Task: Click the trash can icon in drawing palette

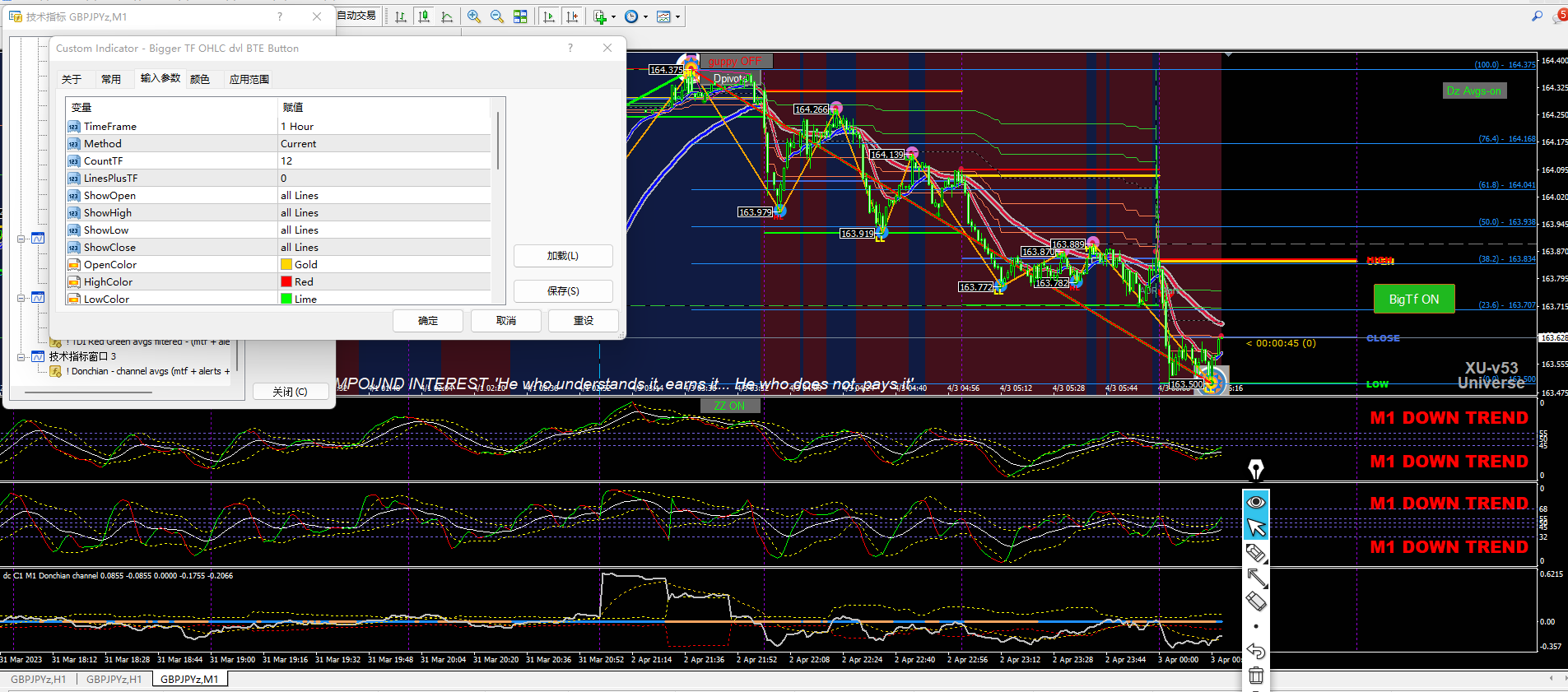Action: [1255, 676]
